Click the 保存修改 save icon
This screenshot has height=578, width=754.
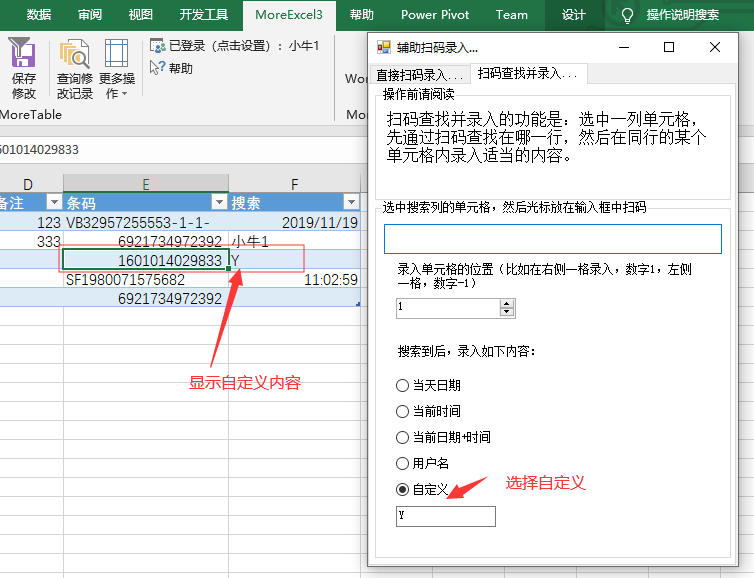22,55
